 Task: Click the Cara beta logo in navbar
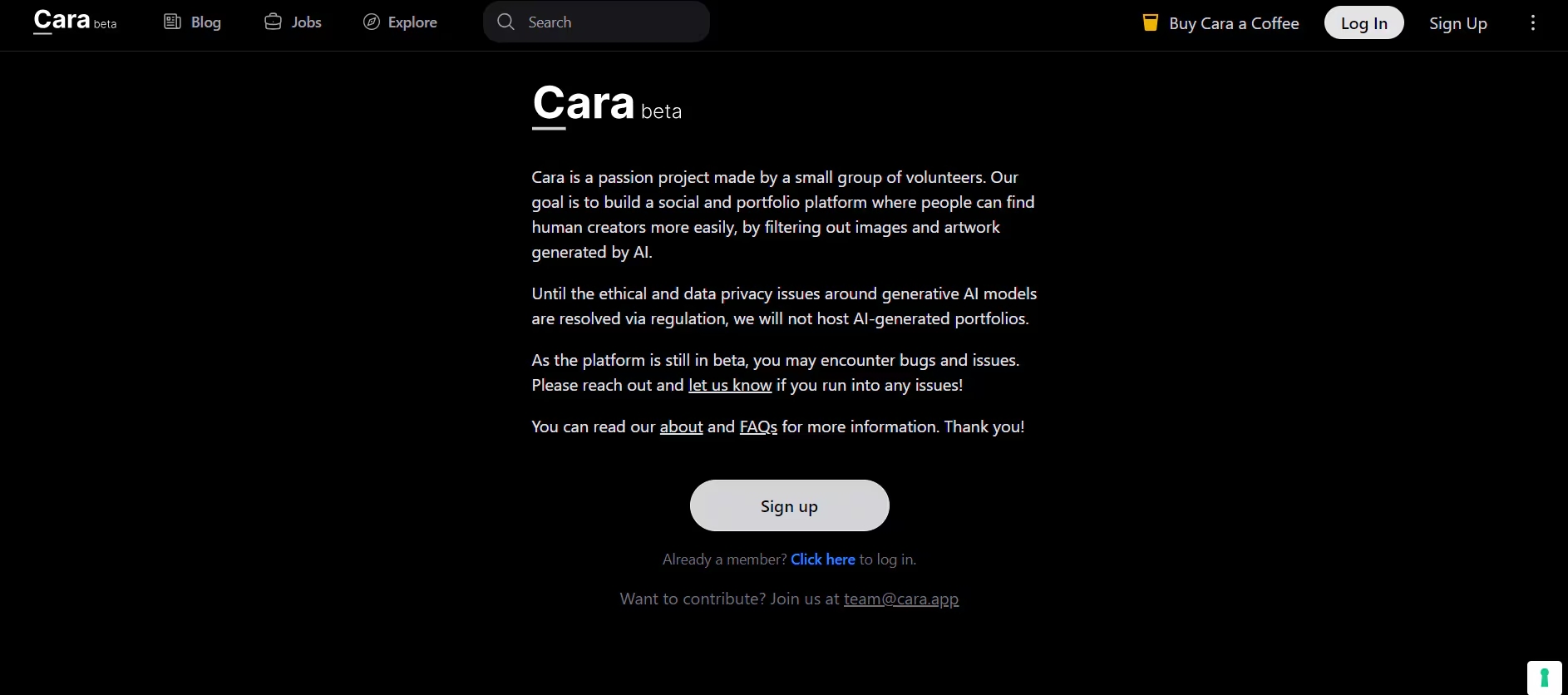pyautogui.click(x=74, y=21)
